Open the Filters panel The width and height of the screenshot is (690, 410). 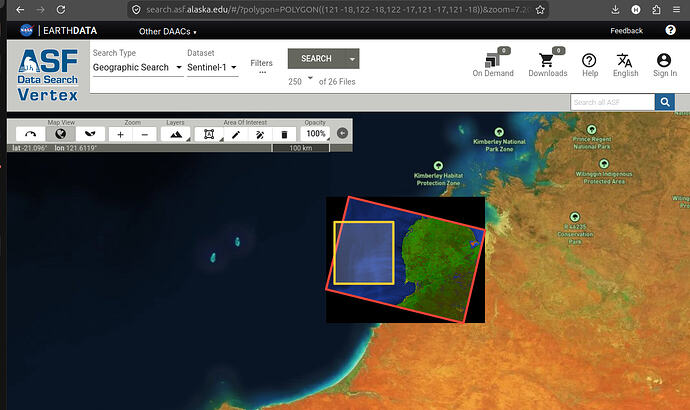(261, 66)
